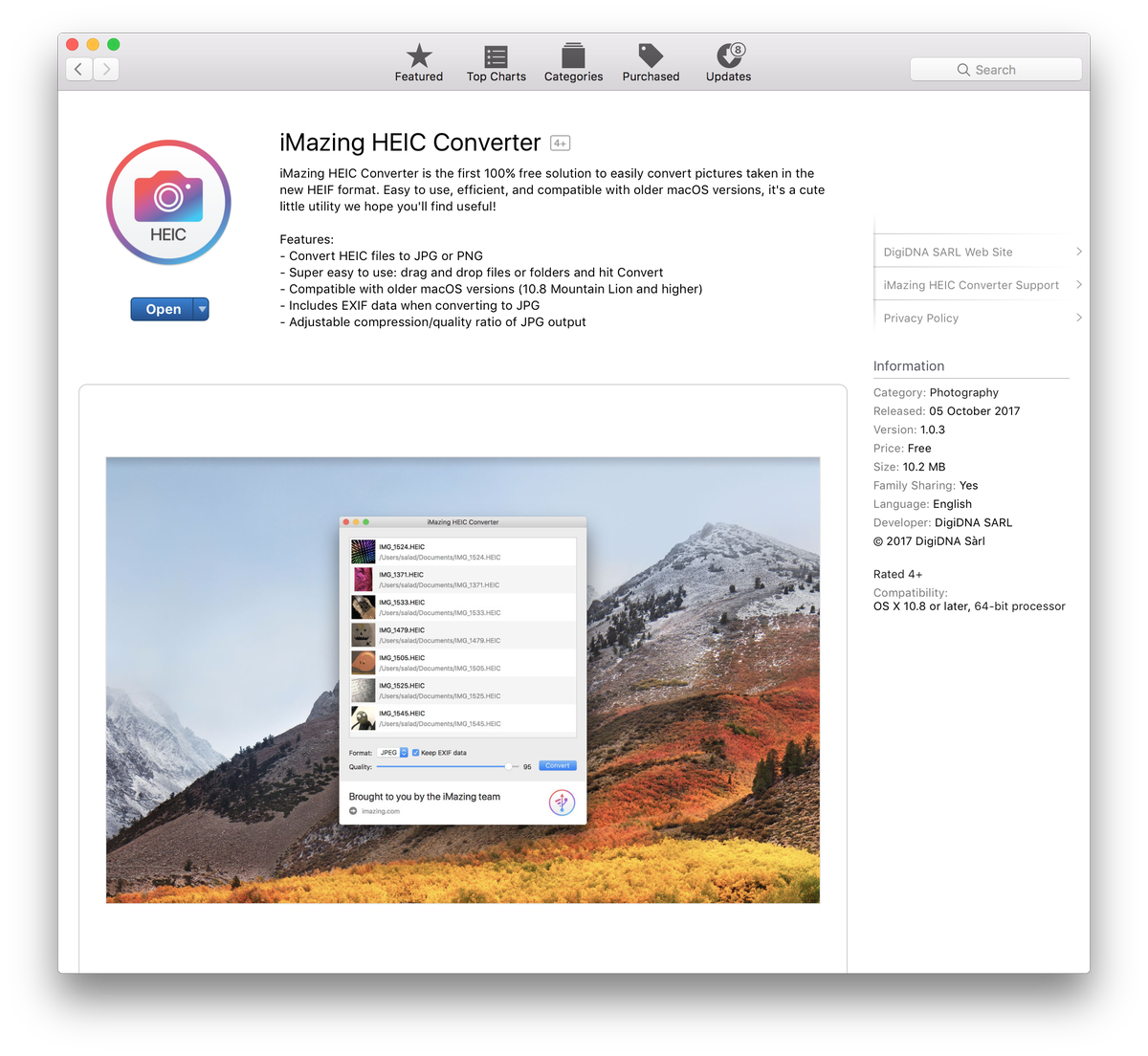Click the IMG_1525.HEIC thumbnail in the preview
The height and width of the screenshot is (1056, 1148).
[x=363, y=691]
